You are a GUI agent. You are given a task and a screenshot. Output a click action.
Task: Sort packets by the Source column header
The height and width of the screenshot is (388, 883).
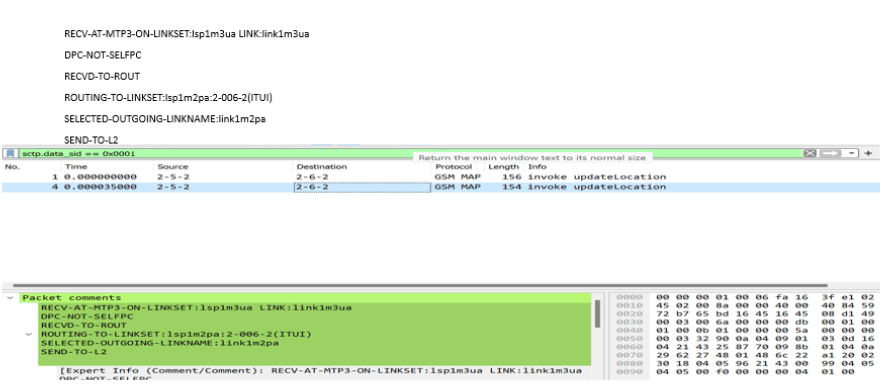(173, 167)
